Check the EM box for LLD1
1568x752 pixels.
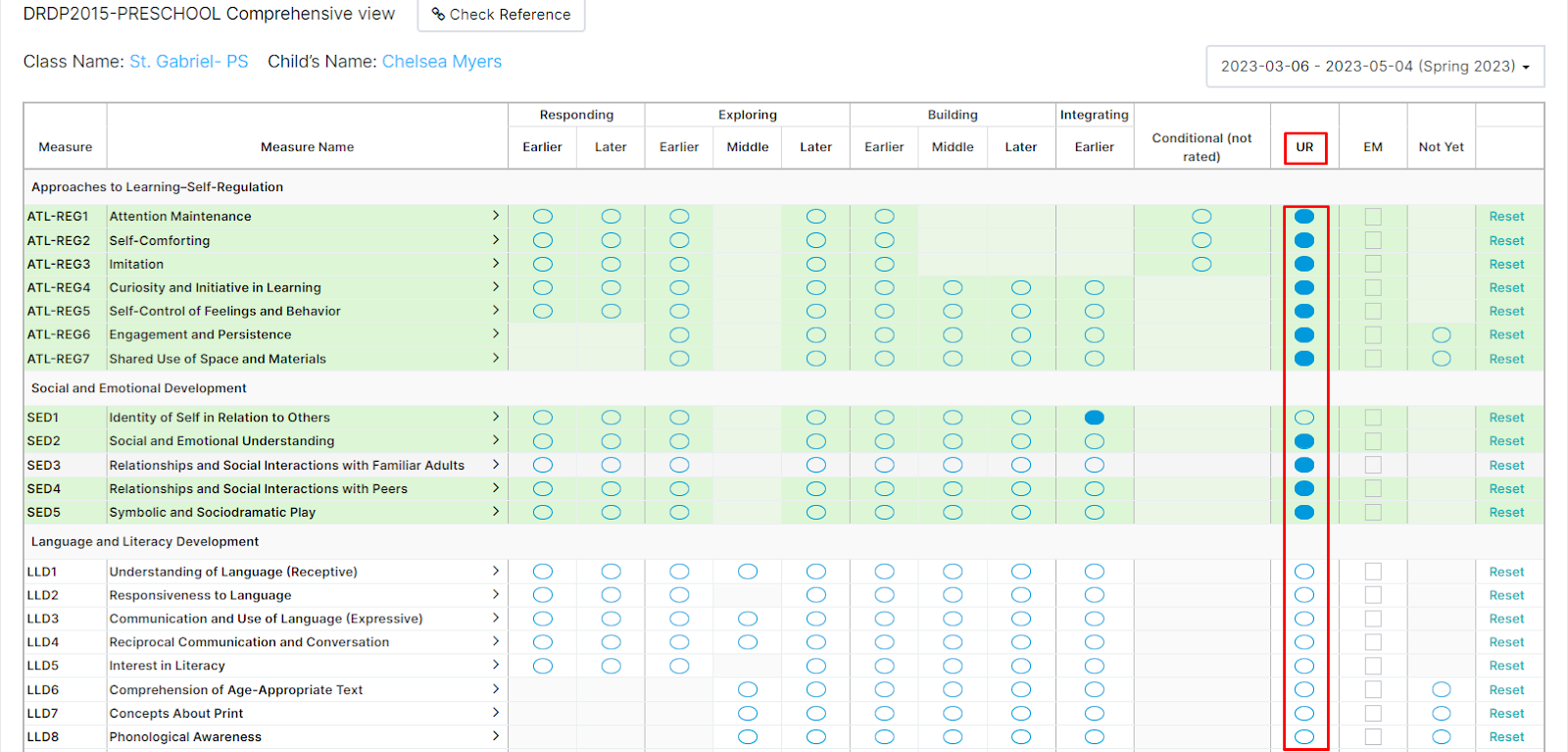(x=1373, y=572)
